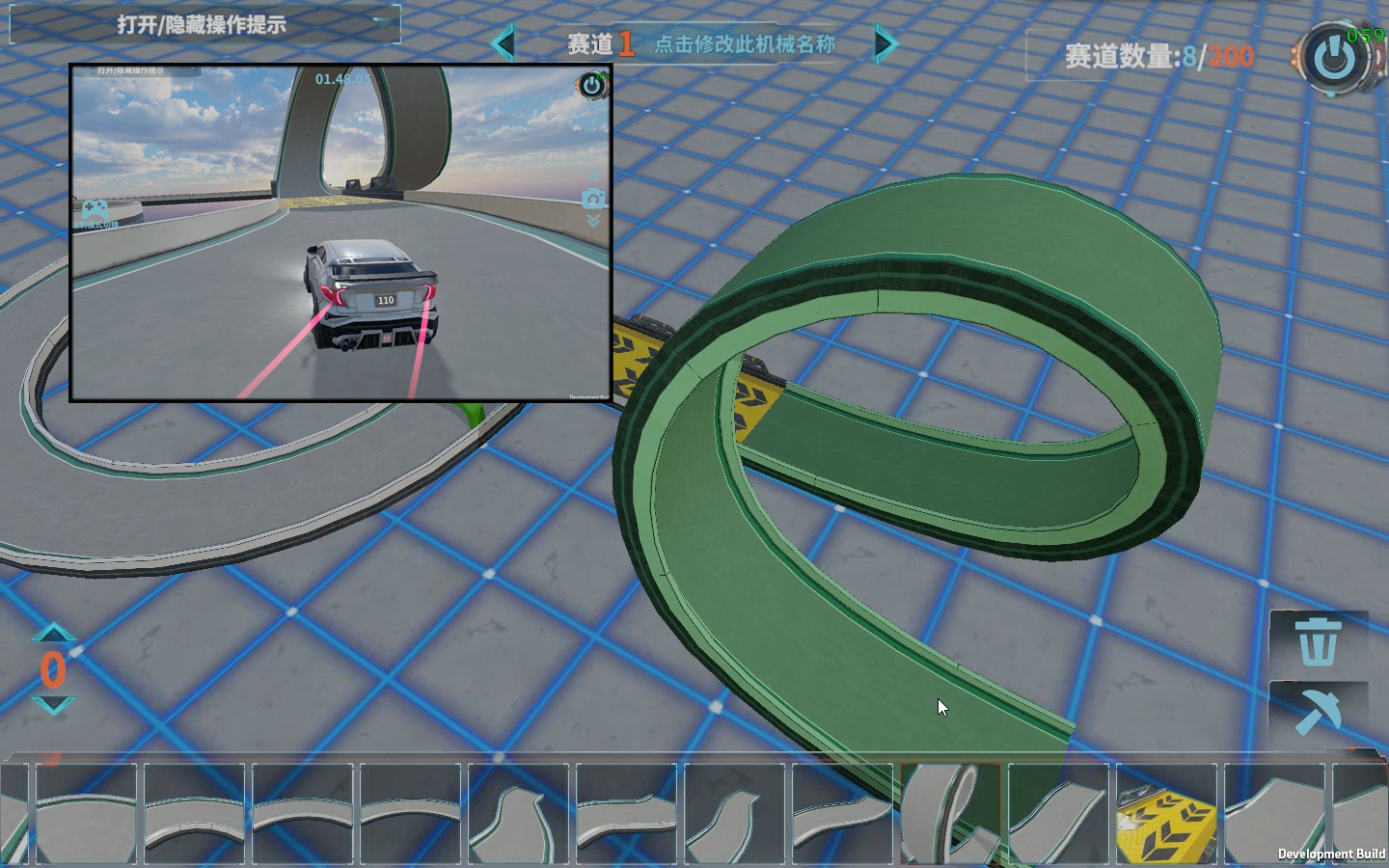Viewport: 1389px width, 868px height.
Task: Select the first curved track piece thumbnail
Action: tap(86, 813)
